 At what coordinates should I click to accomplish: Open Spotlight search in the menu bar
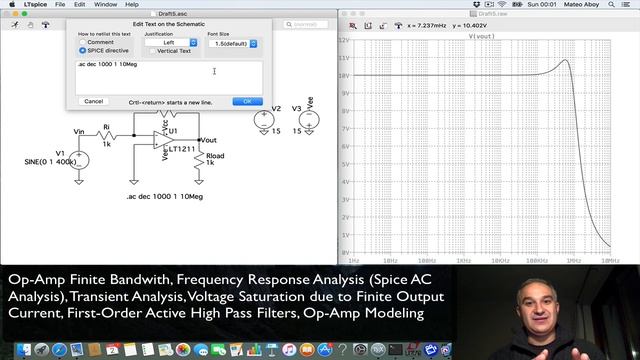(611, 4)
